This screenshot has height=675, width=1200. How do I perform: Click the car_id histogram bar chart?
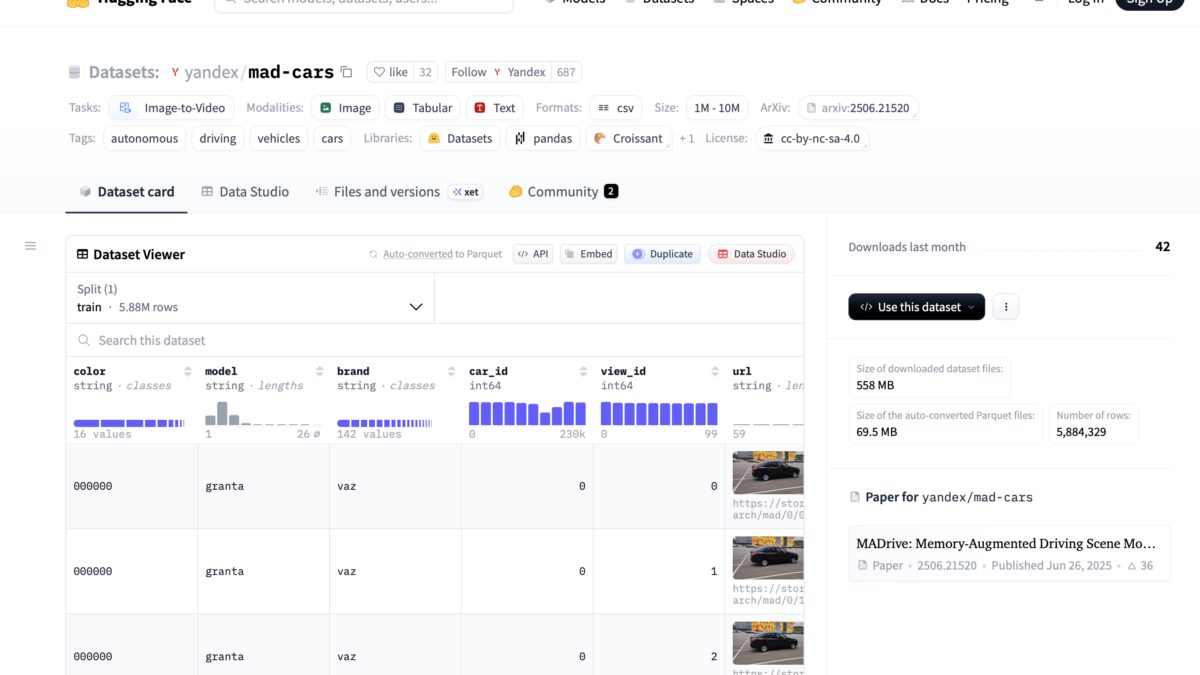point(527,413)
